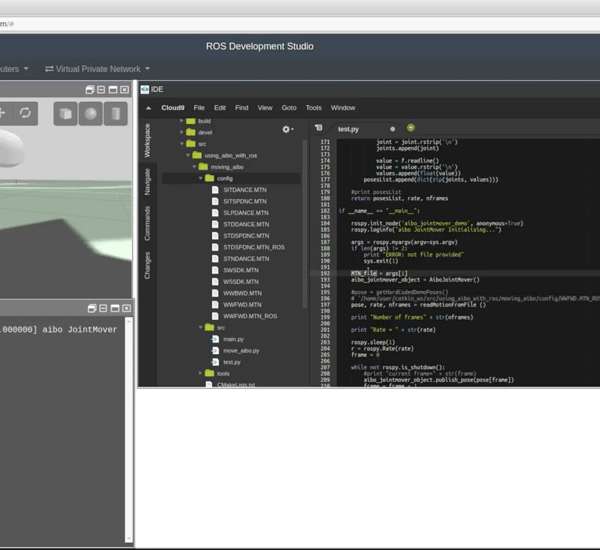Screen dimensions: 600x550
Task: Click the SITDANCE.MTN file icon
Action: pyautogui.click(x=215, y=190)
